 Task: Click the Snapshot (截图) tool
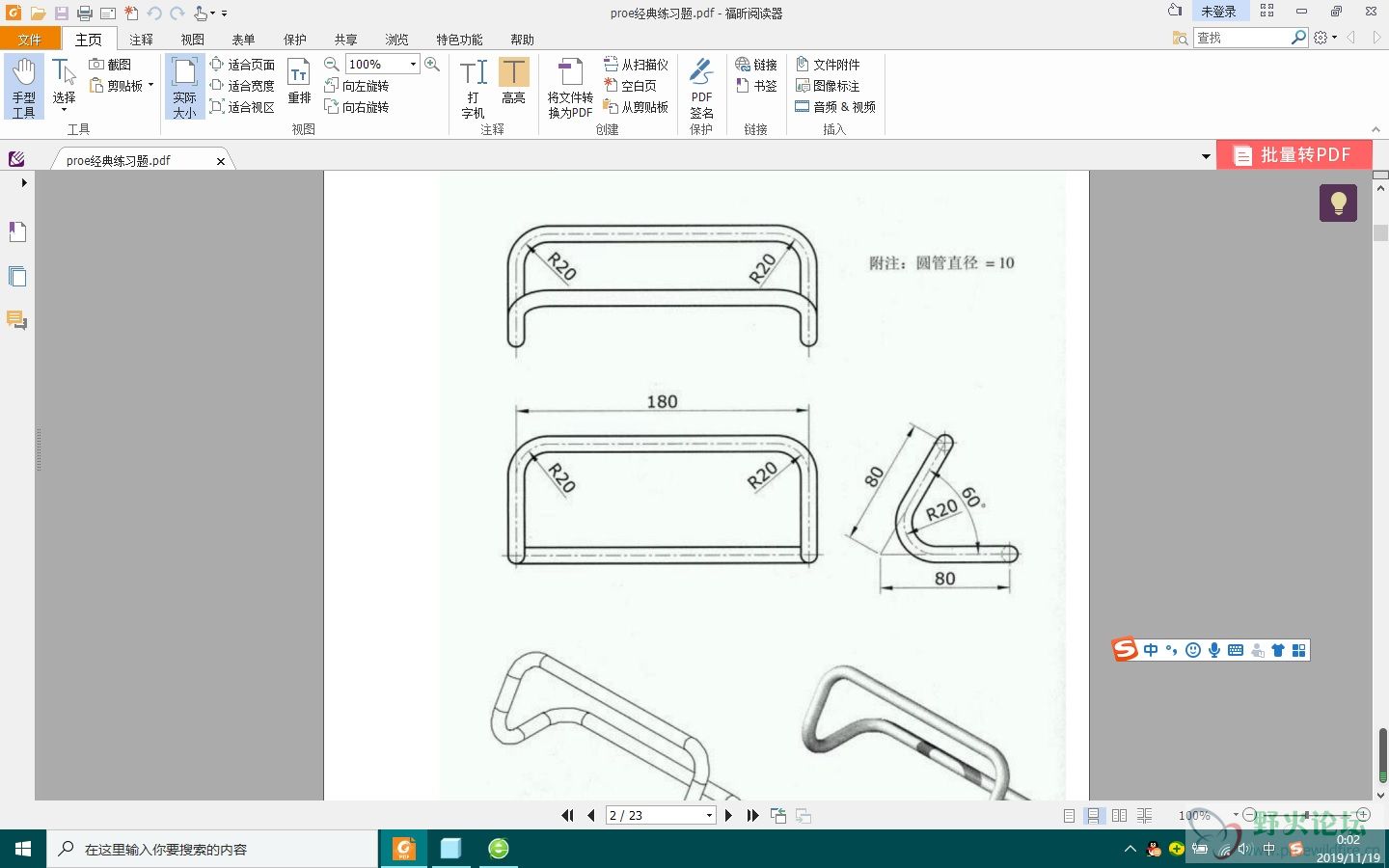[x=110, y=65]
